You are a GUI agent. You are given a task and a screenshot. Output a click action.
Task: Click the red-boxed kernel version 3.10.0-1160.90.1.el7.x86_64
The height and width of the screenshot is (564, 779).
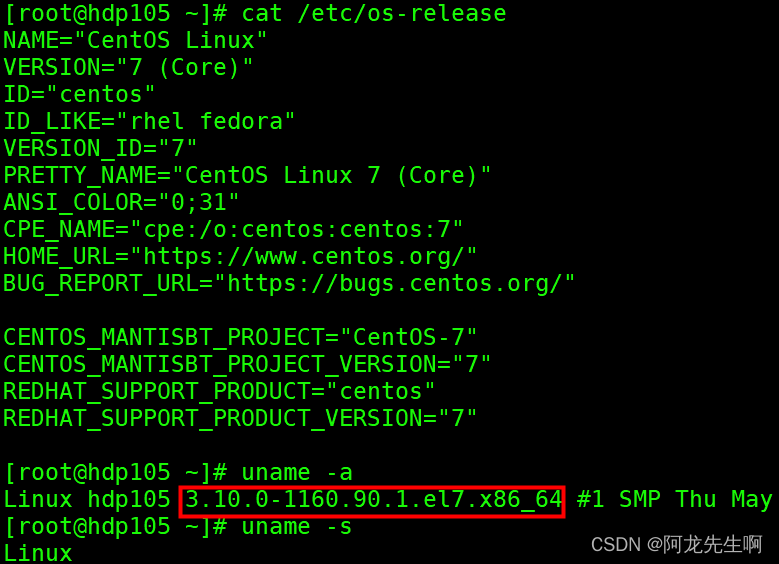click(373, 499)
